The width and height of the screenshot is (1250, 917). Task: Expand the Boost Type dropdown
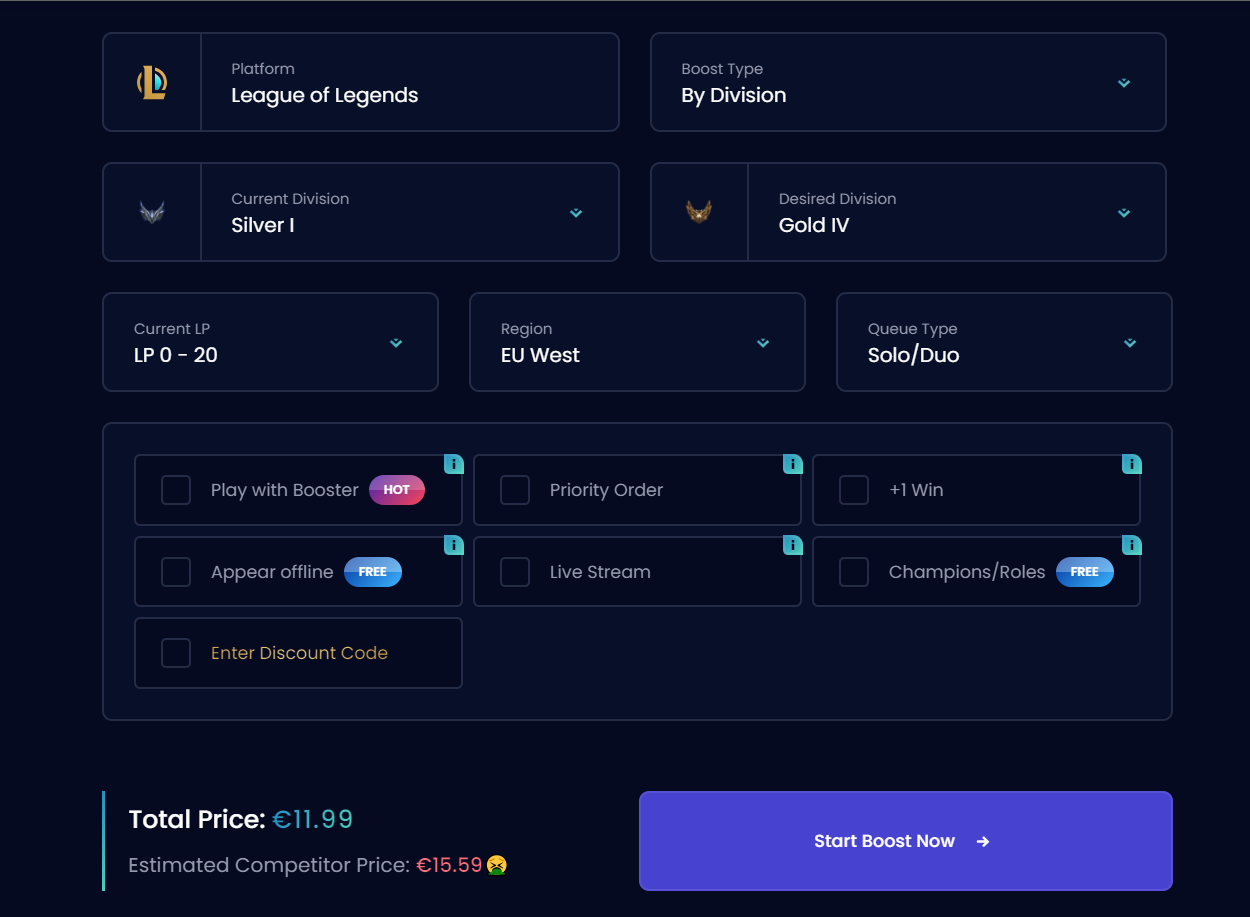coord(908,82)
